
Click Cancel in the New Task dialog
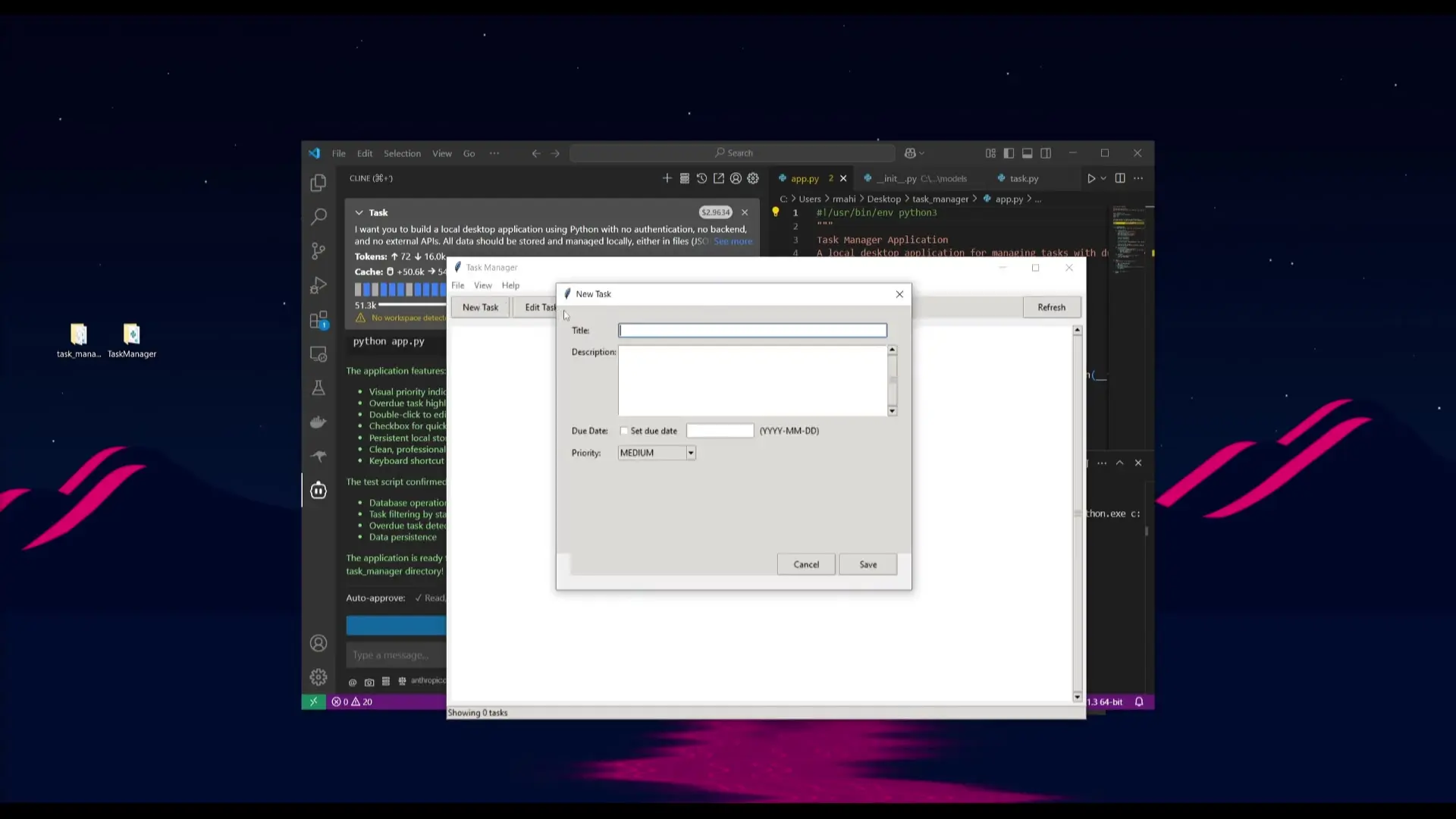(x=806, y=564)
